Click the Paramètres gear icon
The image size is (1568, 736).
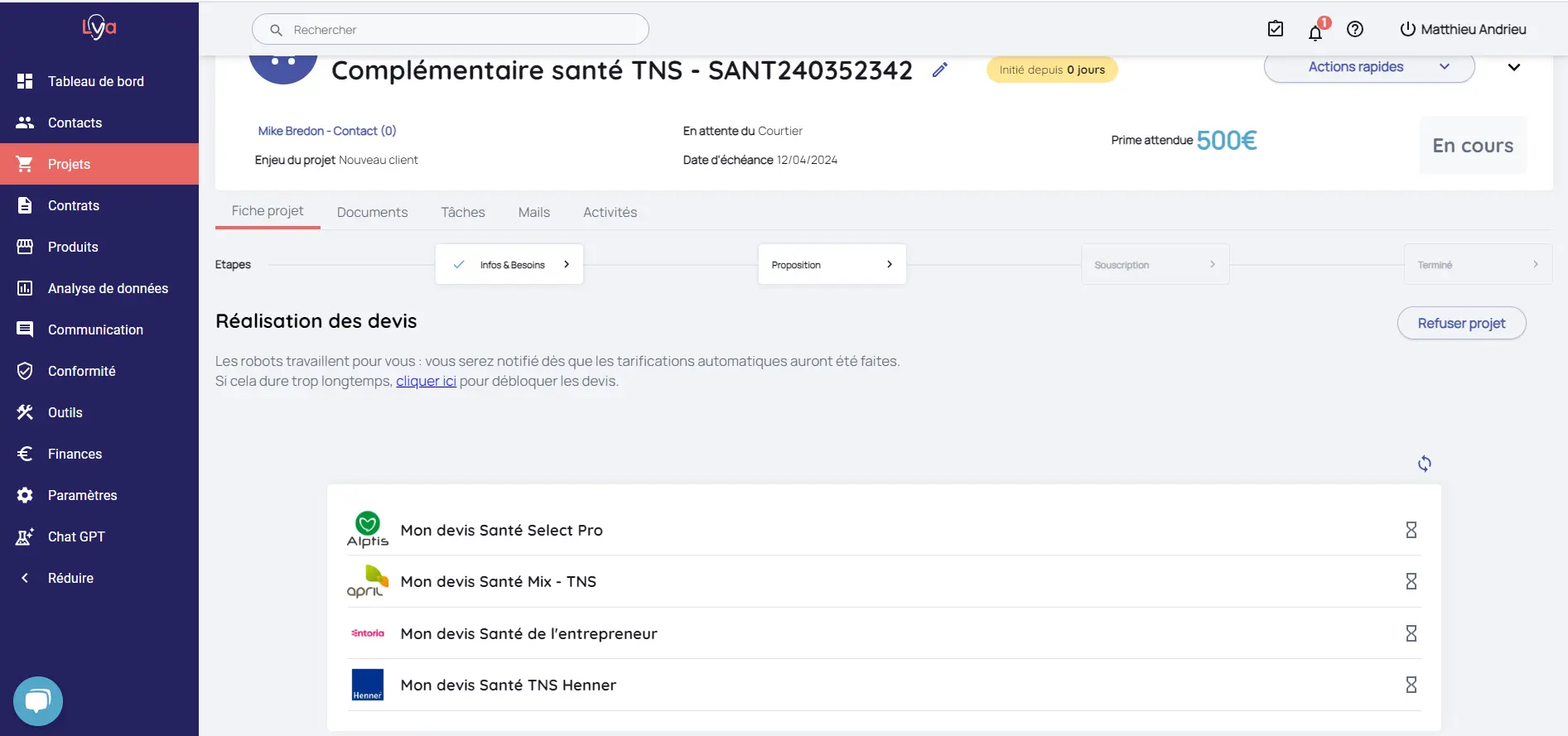(x=25, y=495)
